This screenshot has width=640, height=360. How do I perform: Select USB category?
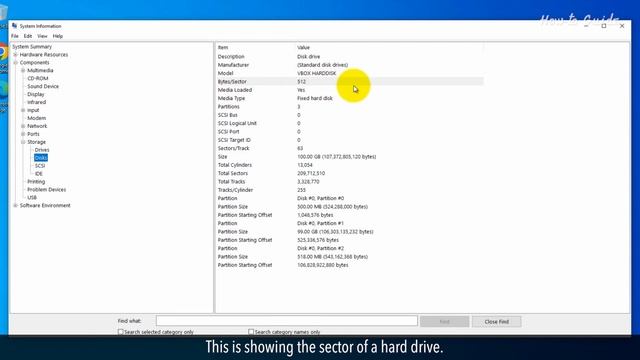click(32, 198)
